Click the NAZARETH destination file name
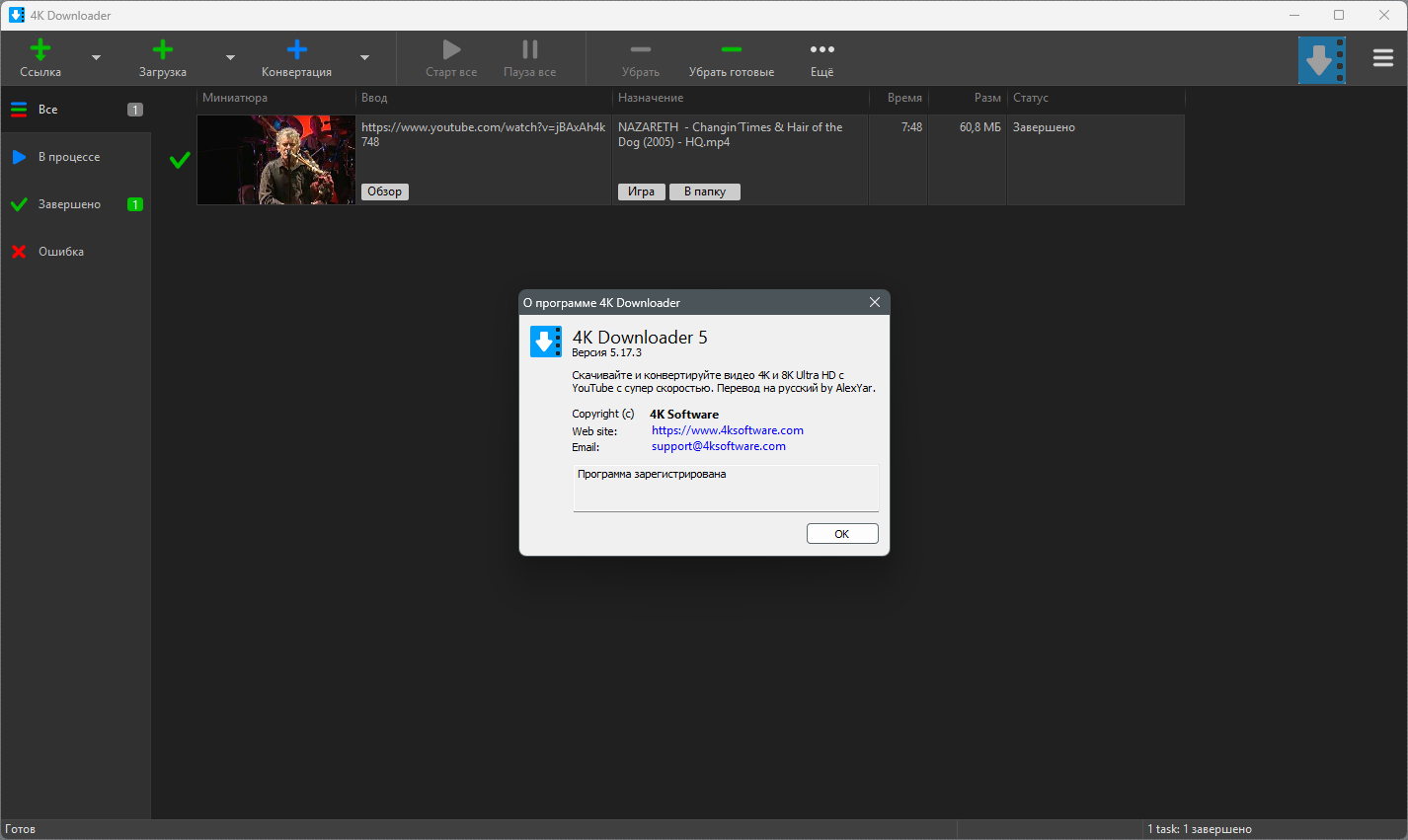Screen dimensions: 1408x840 coord(731,134)
